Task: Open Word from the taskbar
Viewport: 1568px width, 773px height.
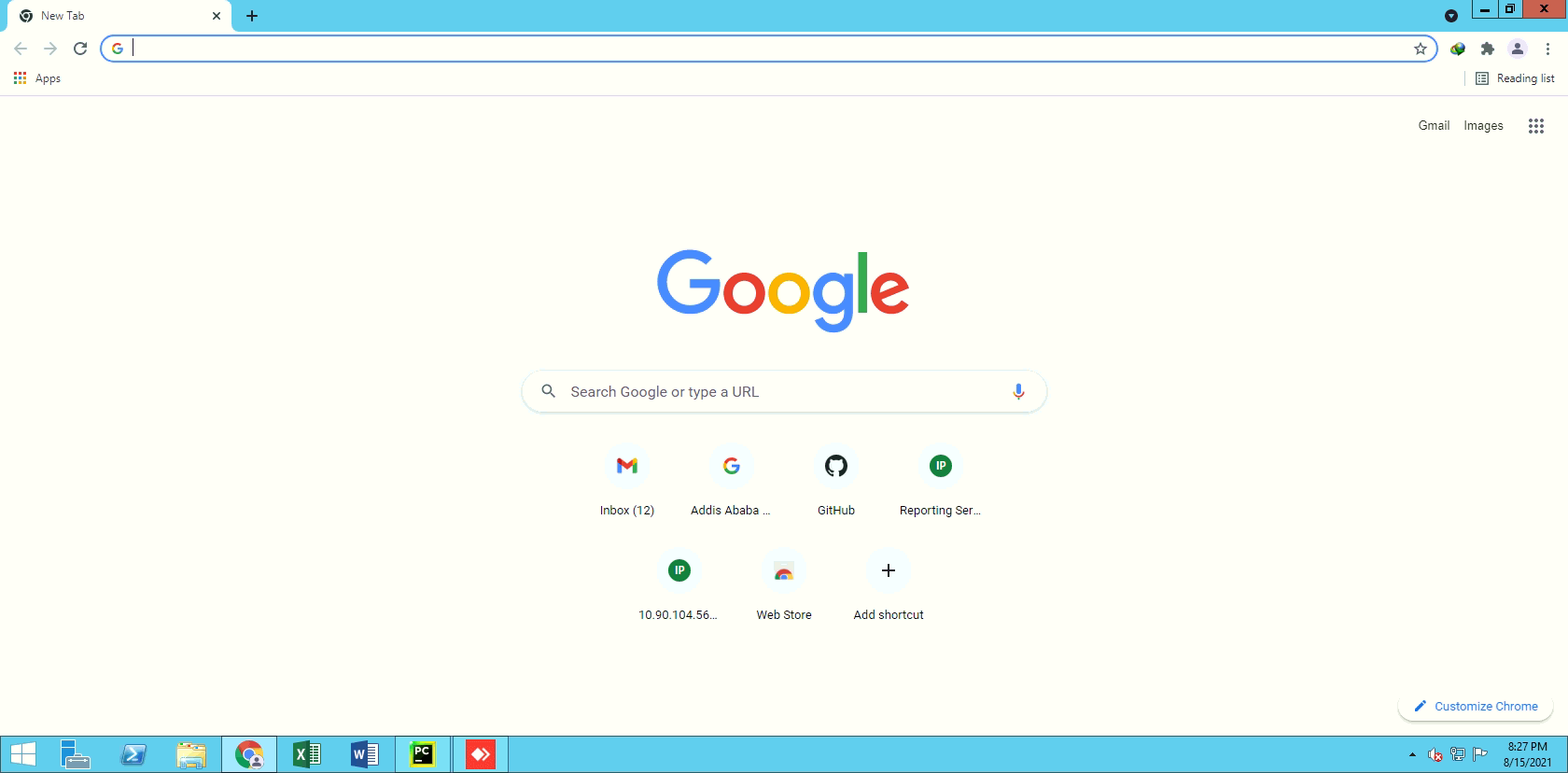Action: (x=365, y=754)
